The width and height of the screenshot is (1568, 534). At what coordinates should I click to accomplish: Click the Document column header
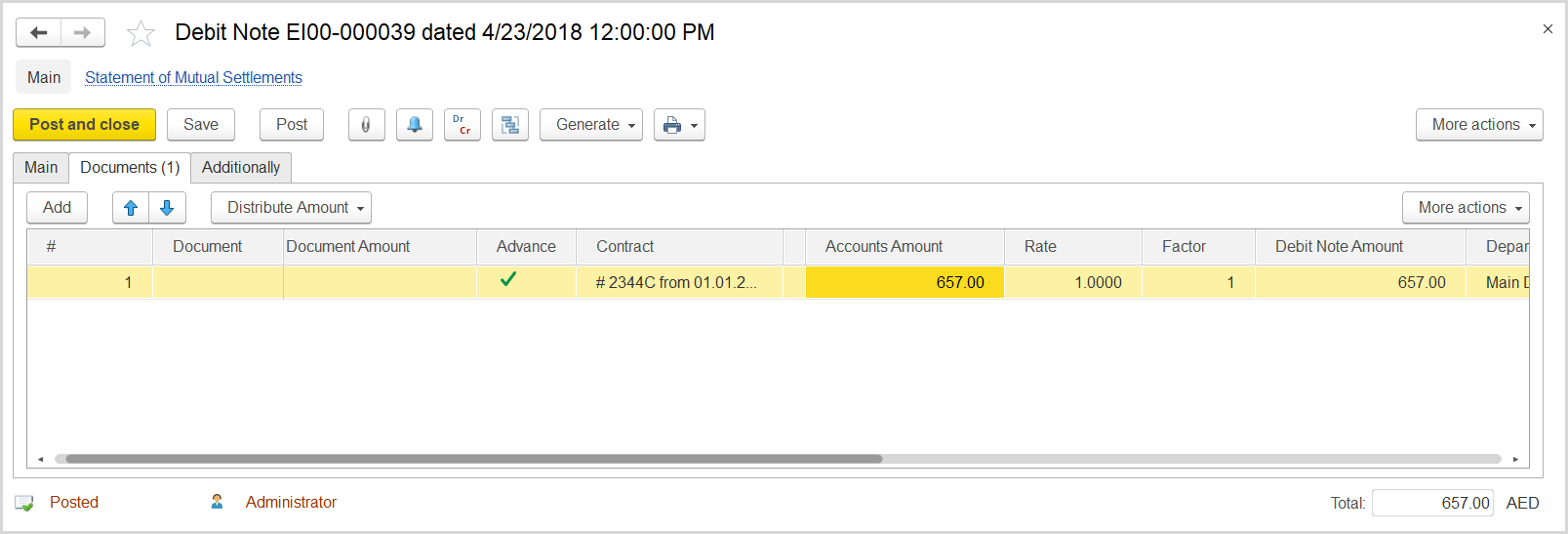[218, 247]
